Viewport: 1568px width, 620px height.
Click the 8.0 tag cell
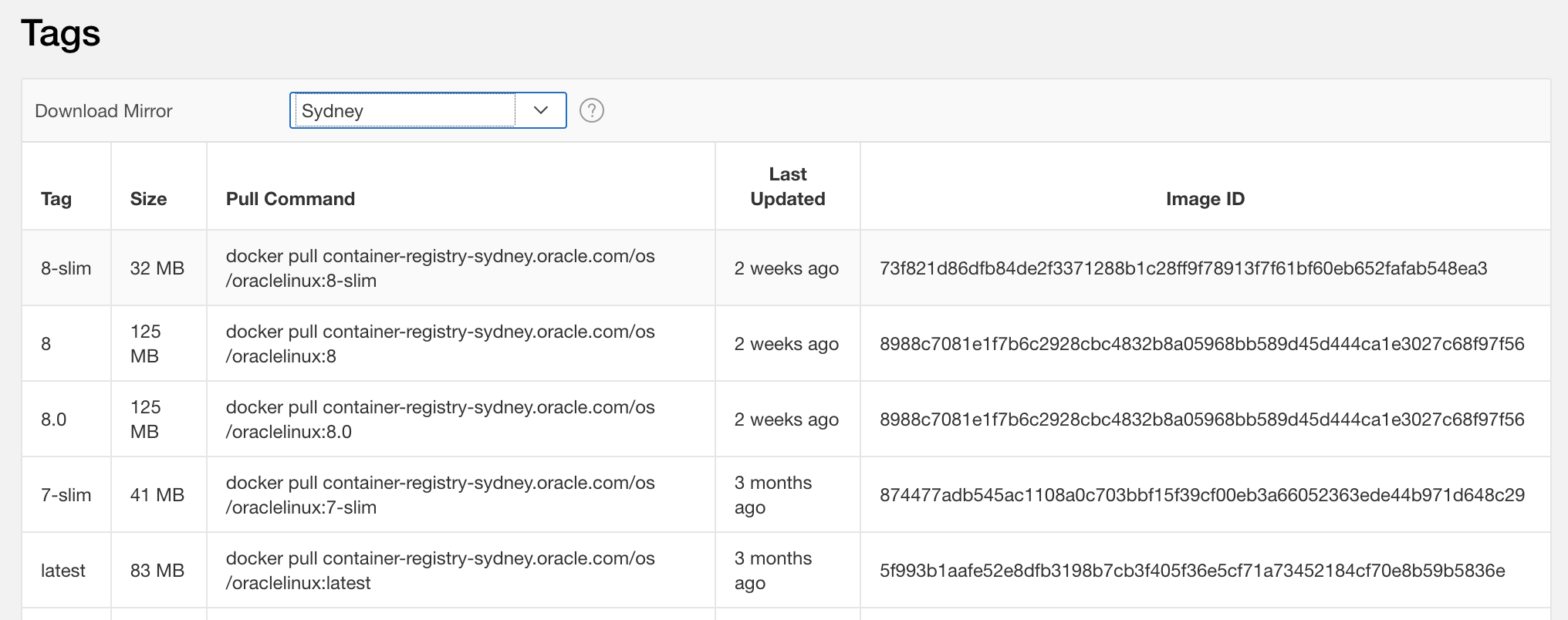[x=54, y=420]
